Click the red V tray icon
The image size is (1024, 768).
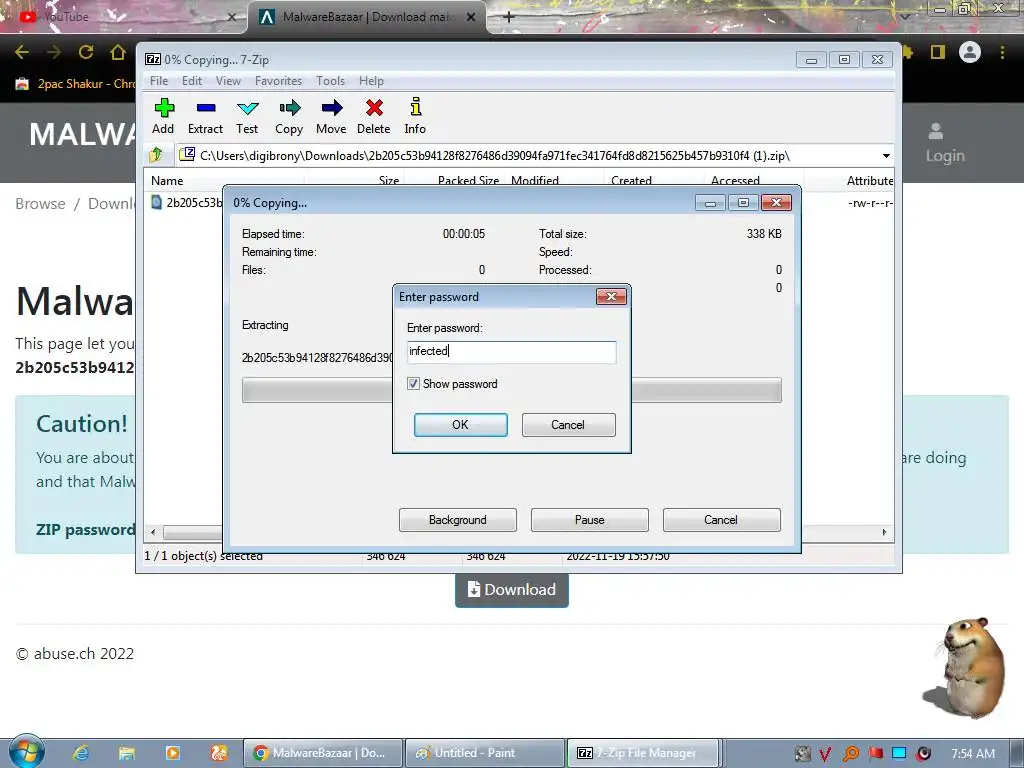(825, 754)
